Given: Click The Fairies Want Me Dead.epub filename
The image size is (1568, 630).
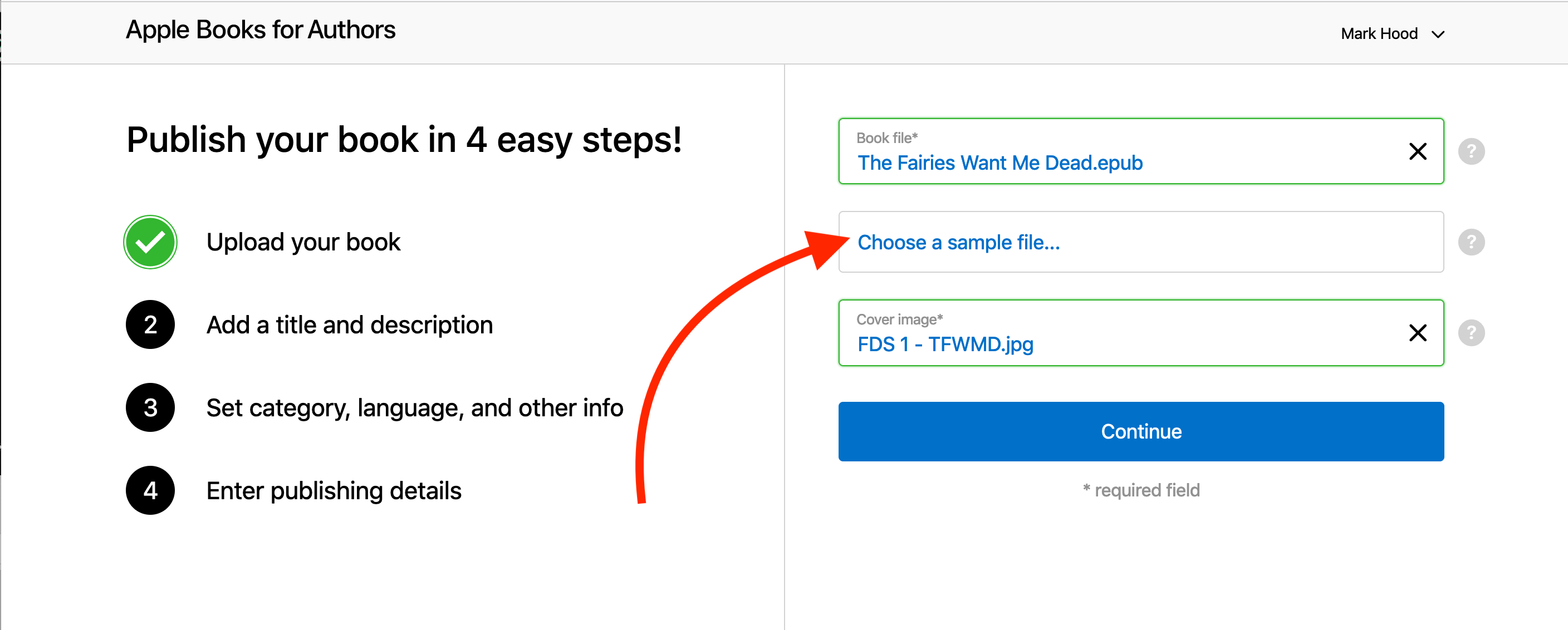Looking at the screenshot, I should pyautogui.click(x=999, y=163).
